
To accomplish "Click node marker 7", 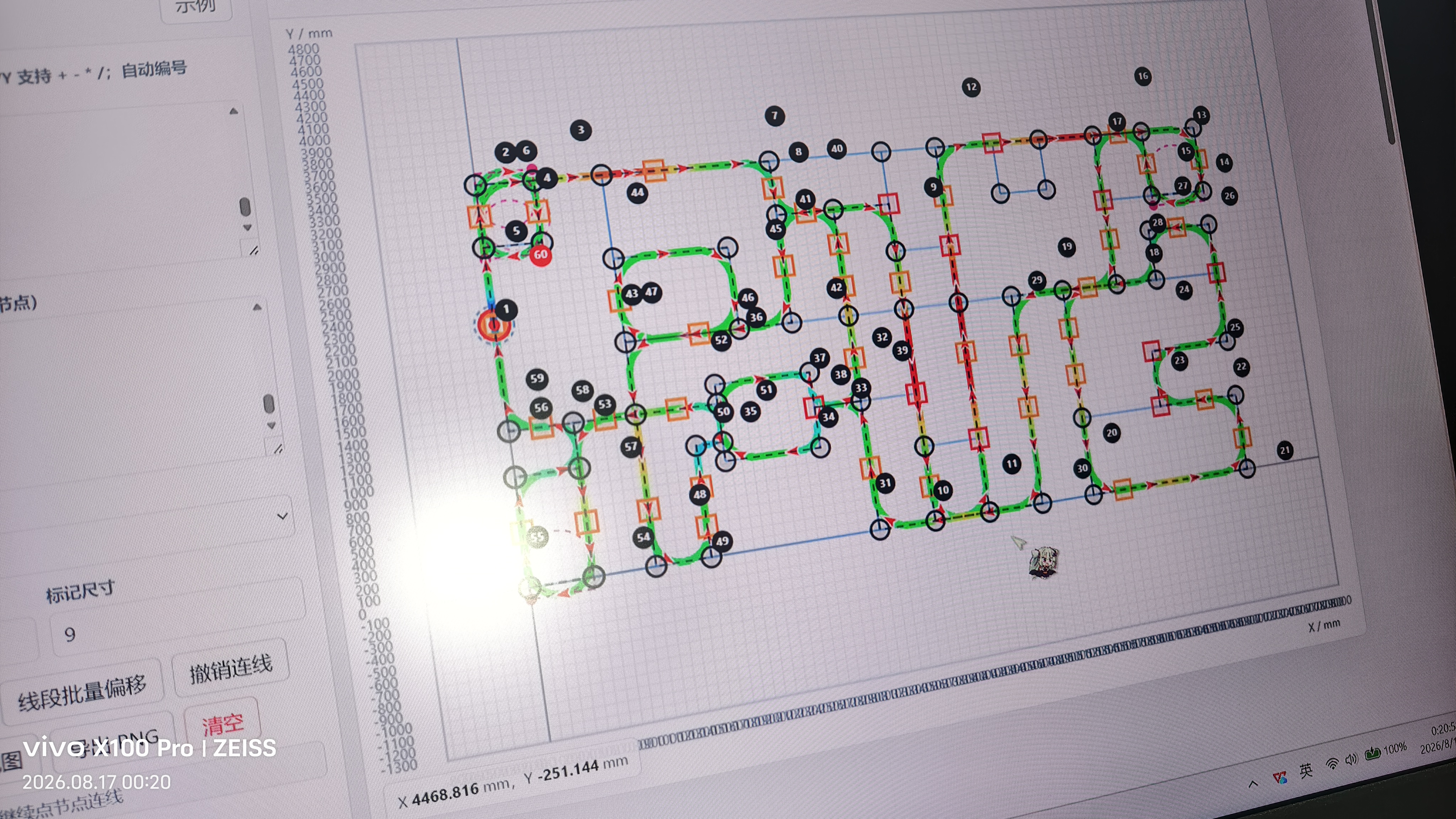I will click(x=774, y=116).
